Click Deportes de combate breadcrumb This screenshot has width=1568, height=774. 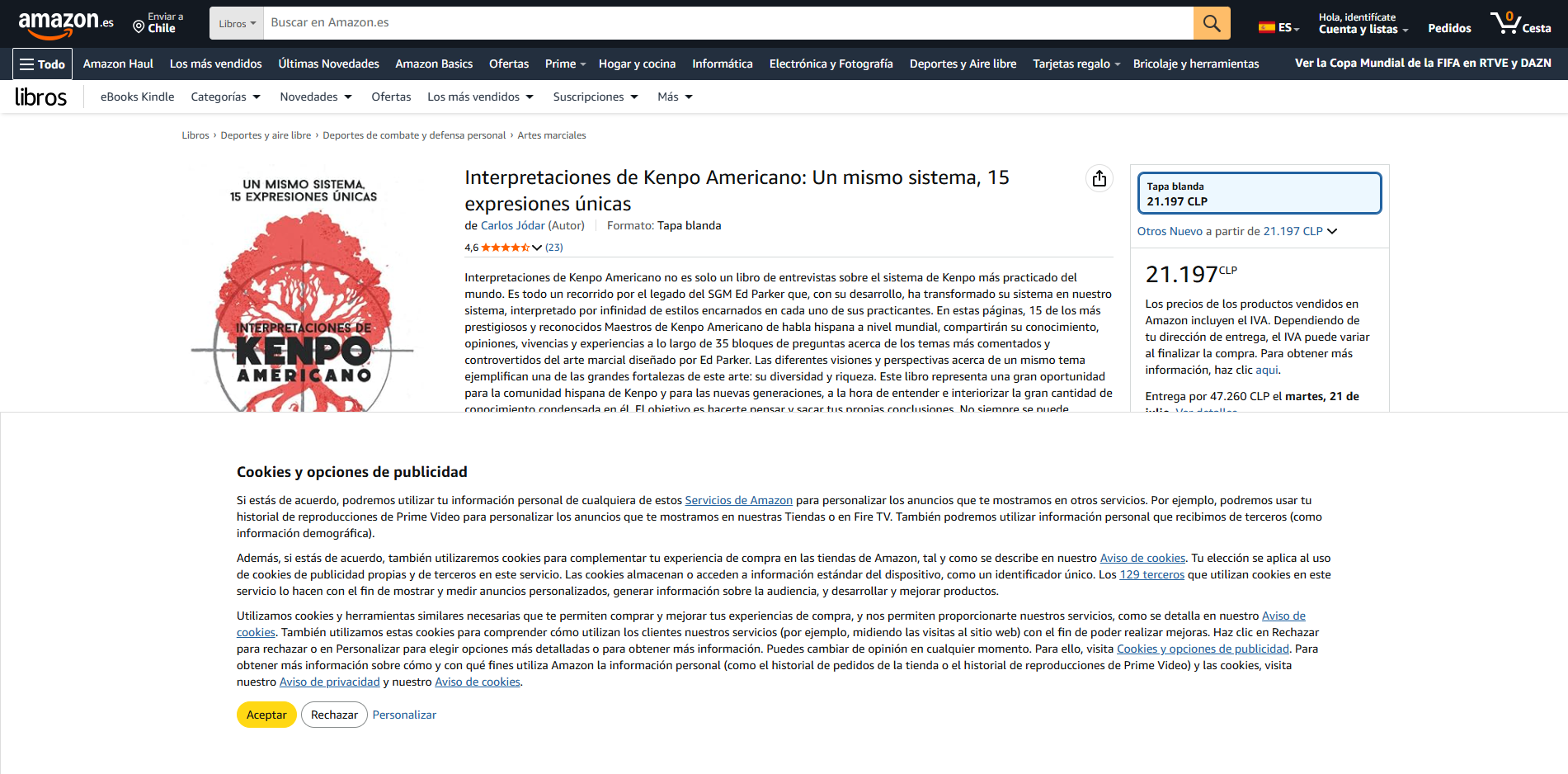click(414, 135)
